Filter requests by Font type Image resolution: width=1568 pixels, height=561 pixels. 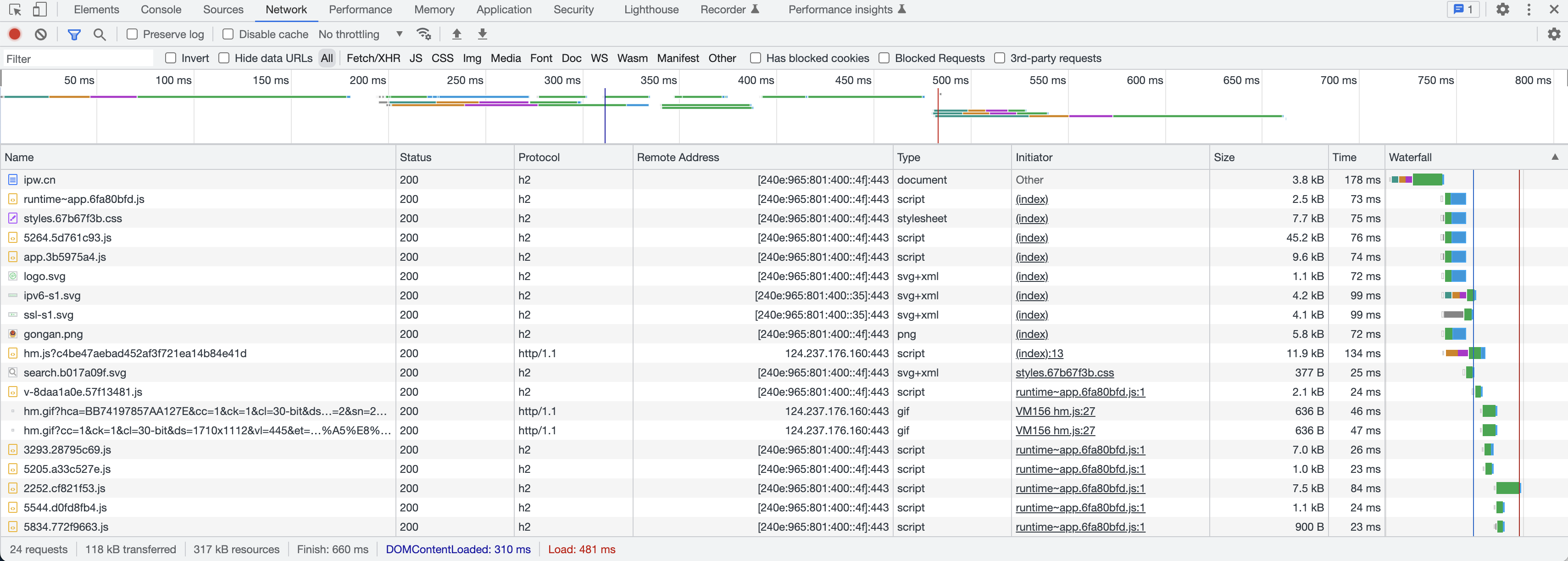click(540, 58)
